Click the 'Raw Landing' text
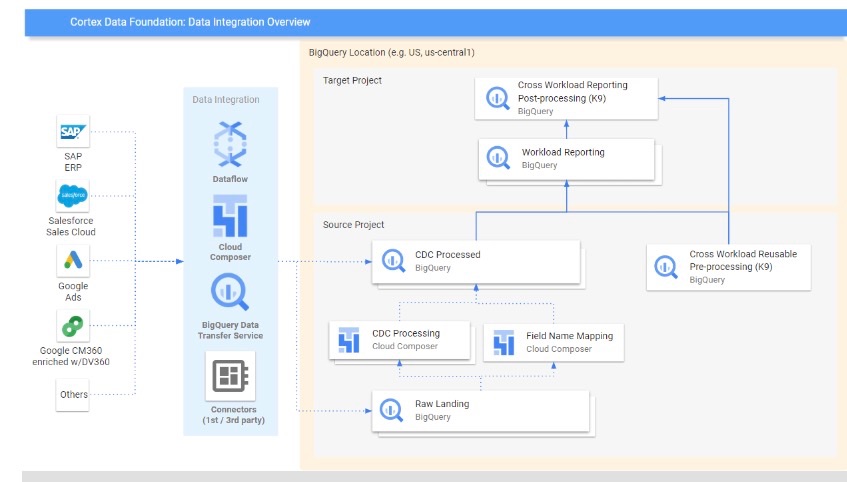Viewport: 847px width, 482px height. coord(442,404)
